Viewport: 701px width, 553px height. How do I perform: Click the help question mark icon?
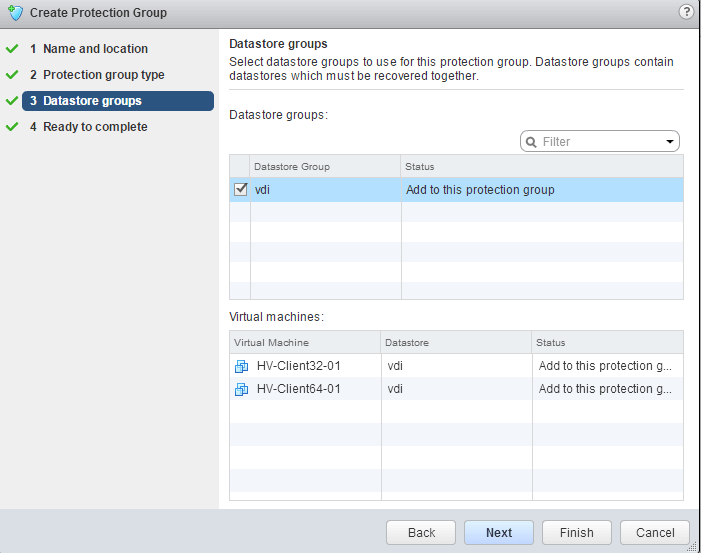point(686,12)
